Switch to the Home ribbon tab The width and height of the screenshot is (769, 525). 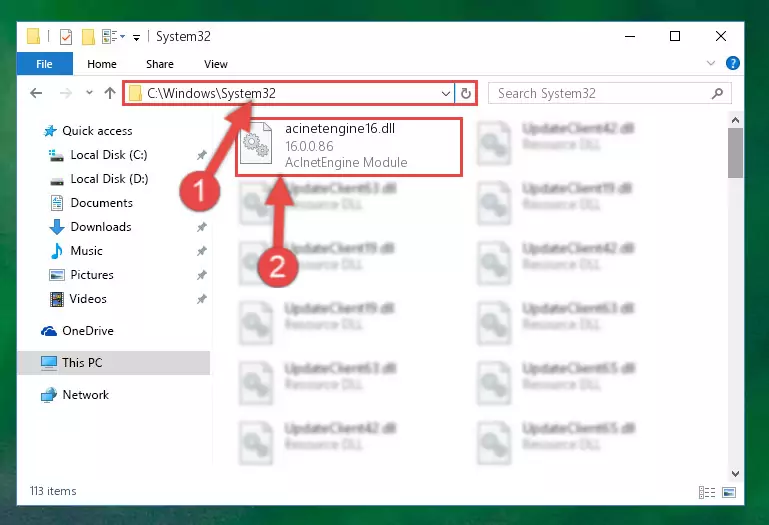click(x=102, y=64)
